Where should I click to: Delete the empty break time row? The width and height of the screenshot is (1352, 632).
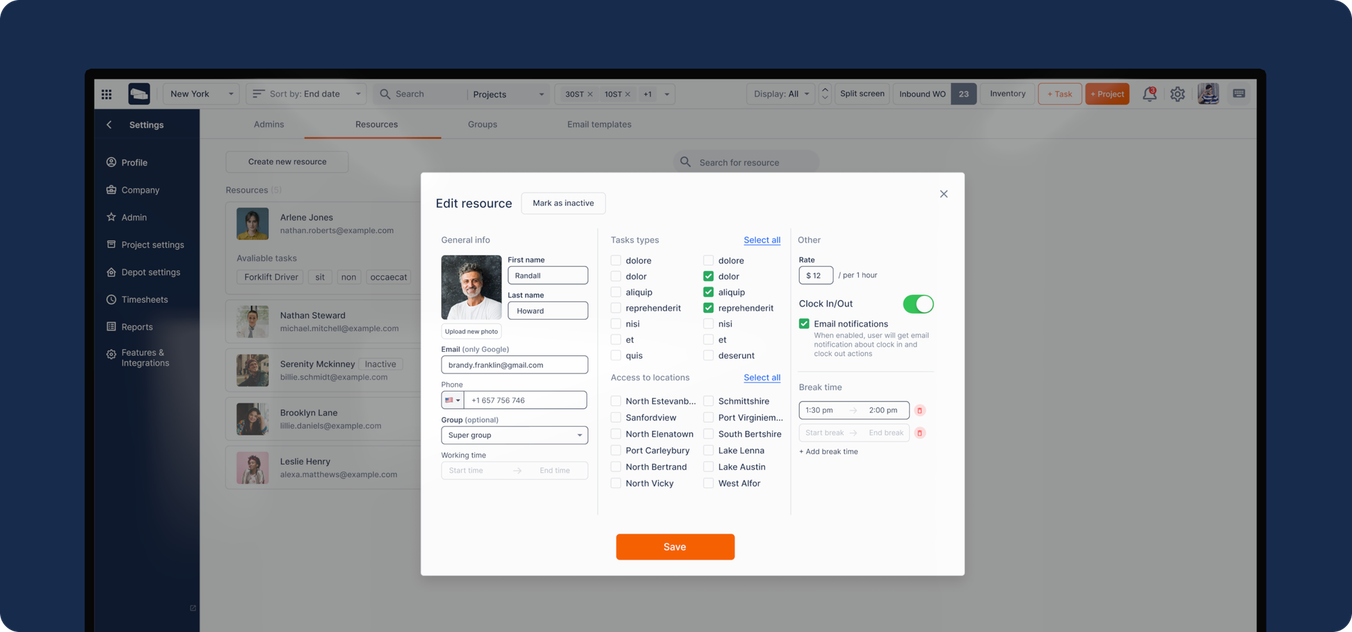click(920, 433)
